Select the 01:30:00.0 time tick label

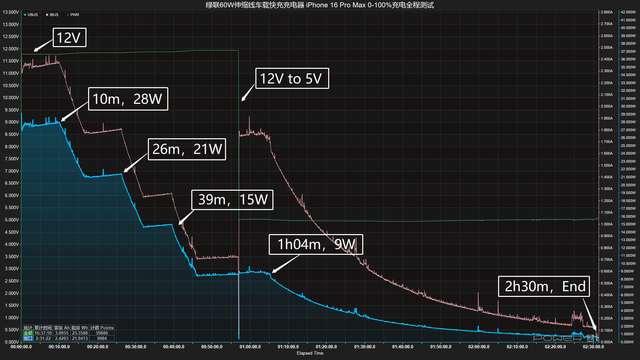click(x=364, y=347)
